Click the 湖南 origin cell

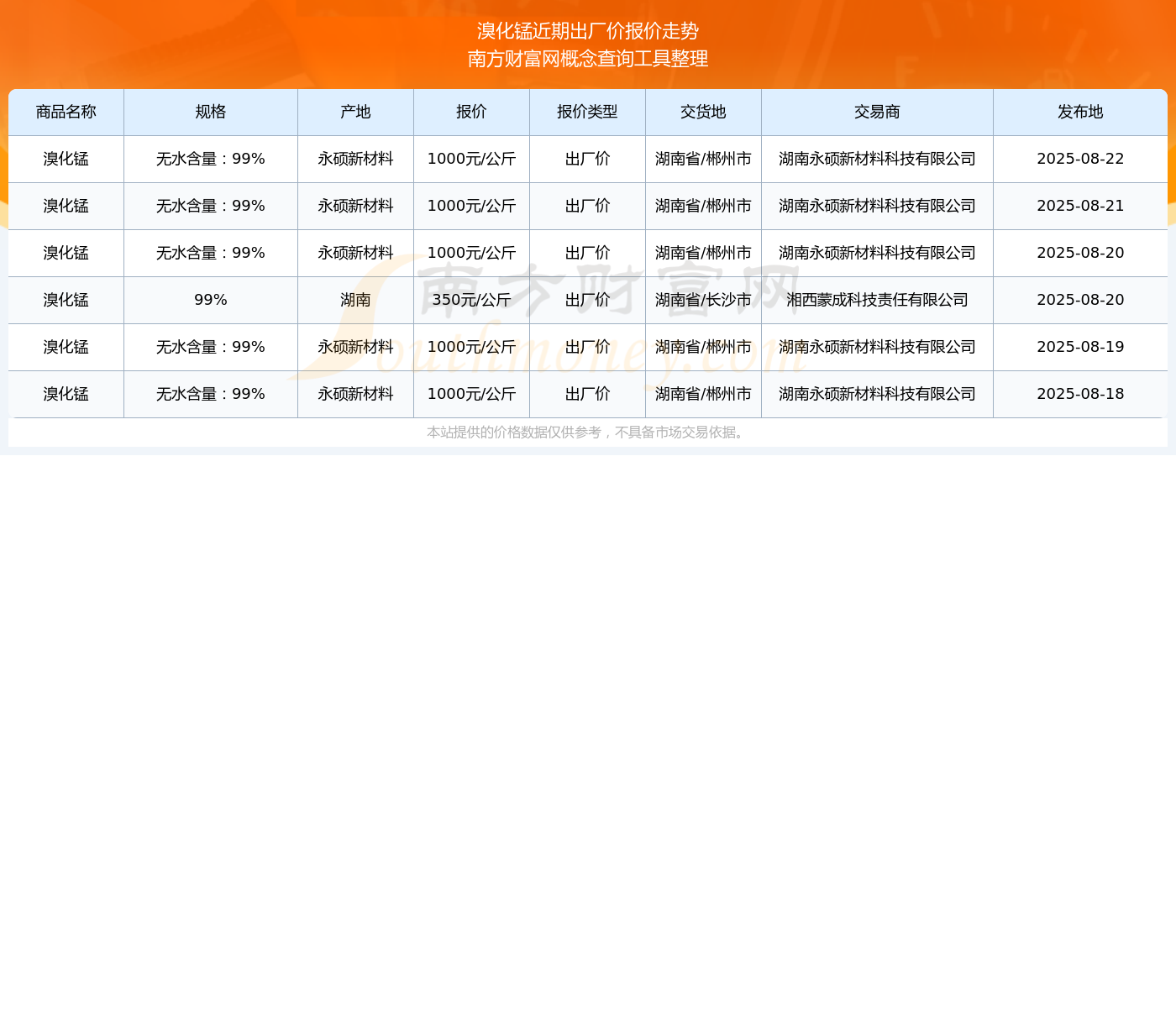point(356,301)
